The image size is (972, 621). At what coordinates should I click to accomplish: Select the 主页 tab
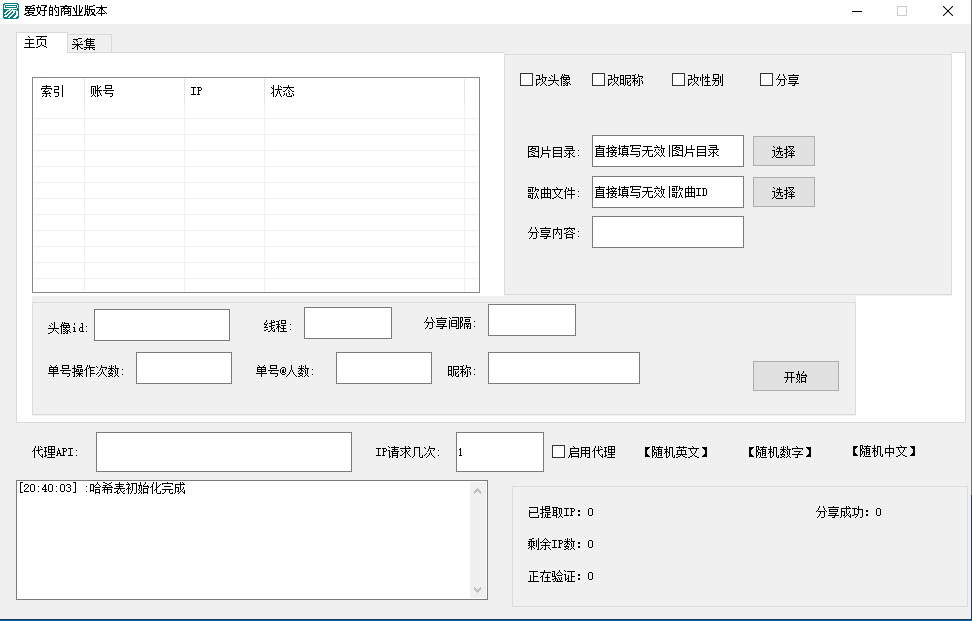[x=37, y=43]
